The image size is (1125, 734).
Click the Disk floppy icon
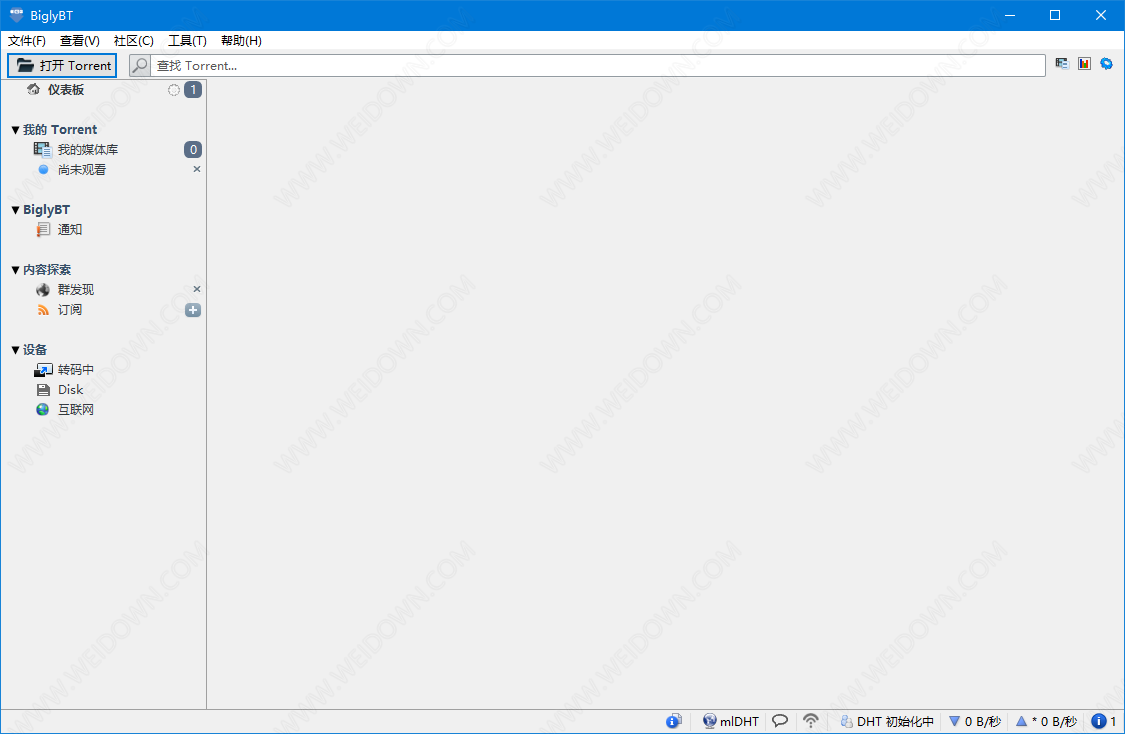coord(43,390)
